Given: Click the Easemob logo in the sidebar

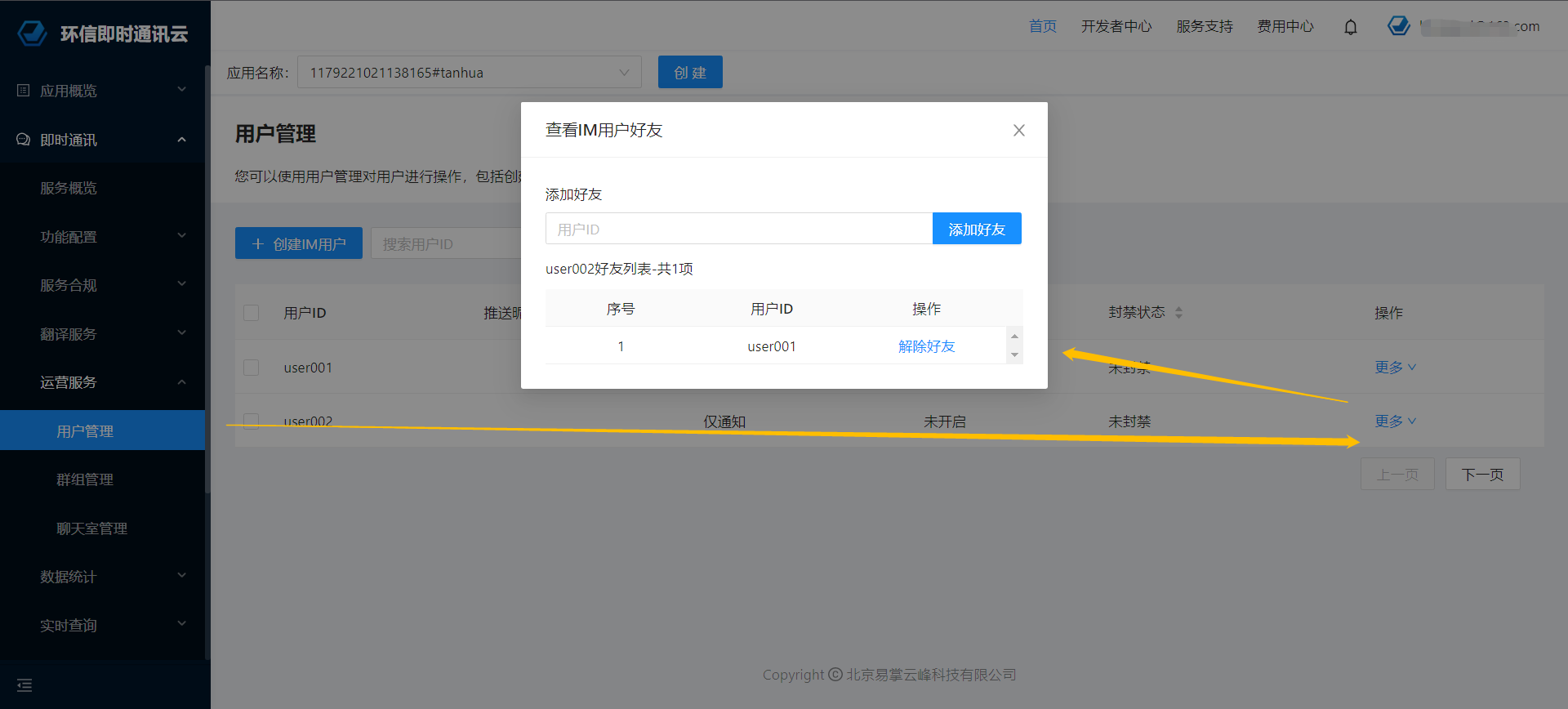Looking at the screenshot, I should point(33,33).
